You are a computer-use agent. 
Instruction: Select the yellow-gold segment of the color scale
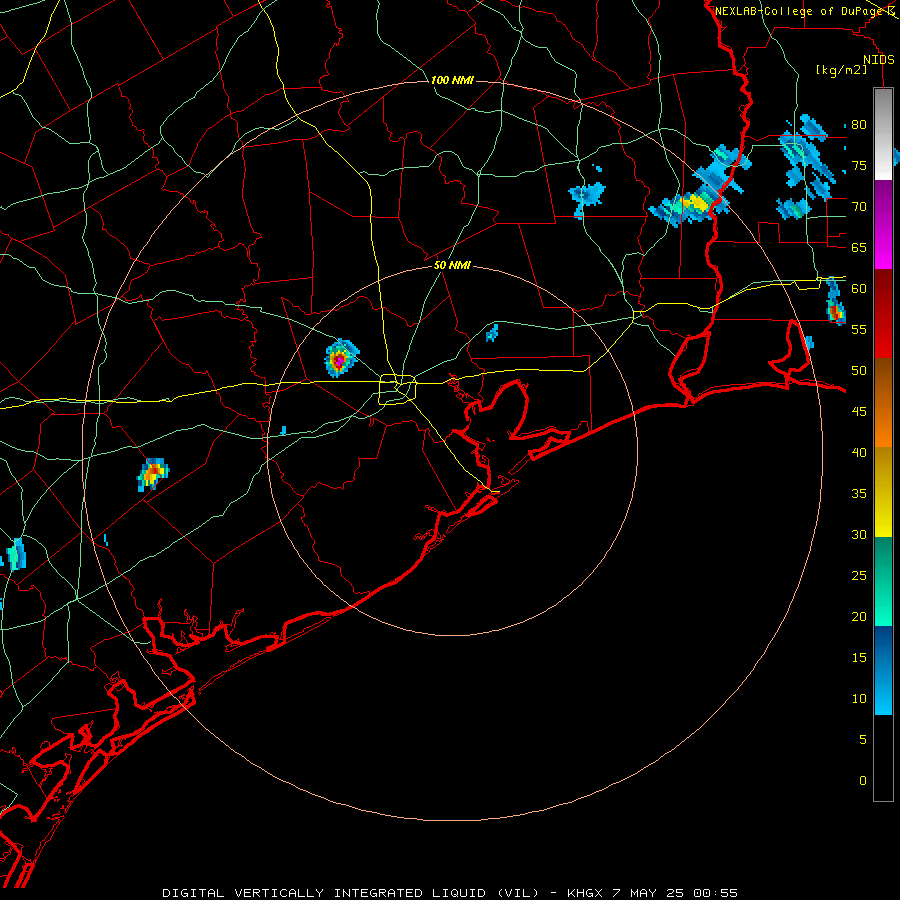[883, 492]
